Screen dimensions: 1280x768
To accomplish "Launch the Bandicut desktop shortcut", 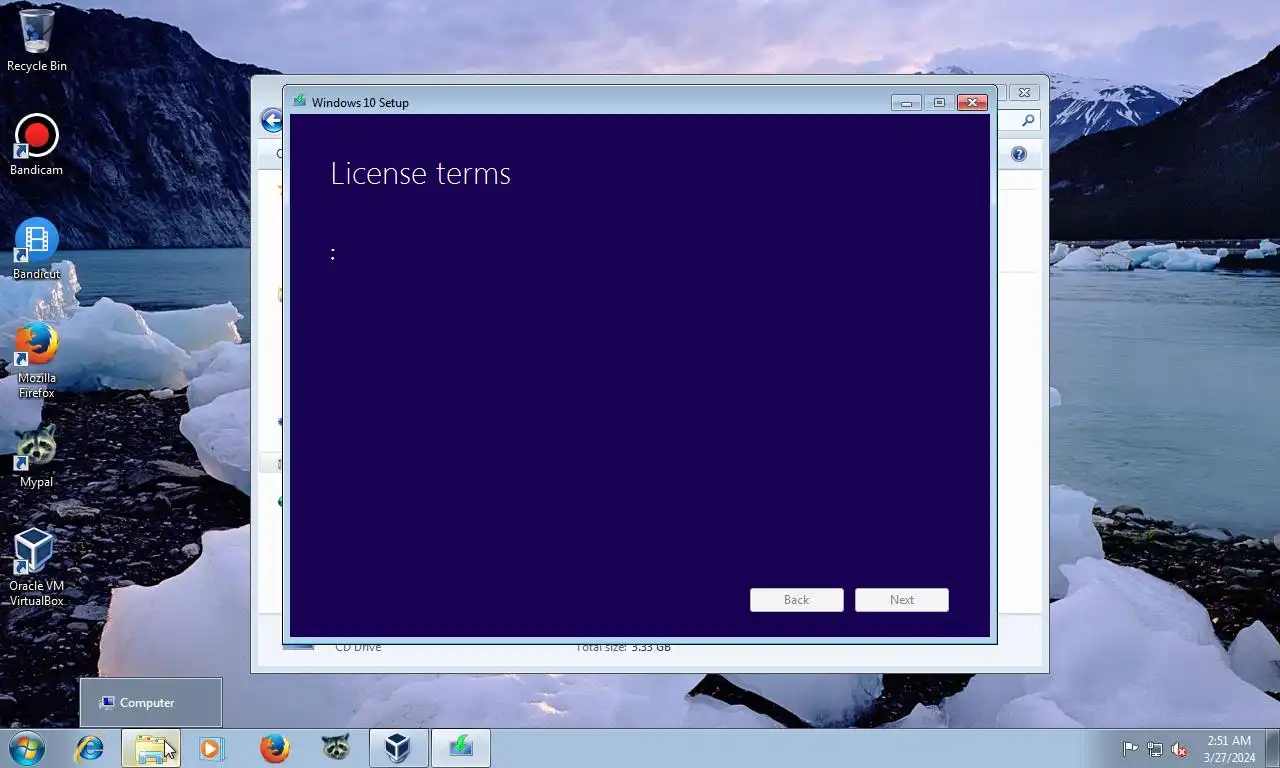I will coord(37,249).
